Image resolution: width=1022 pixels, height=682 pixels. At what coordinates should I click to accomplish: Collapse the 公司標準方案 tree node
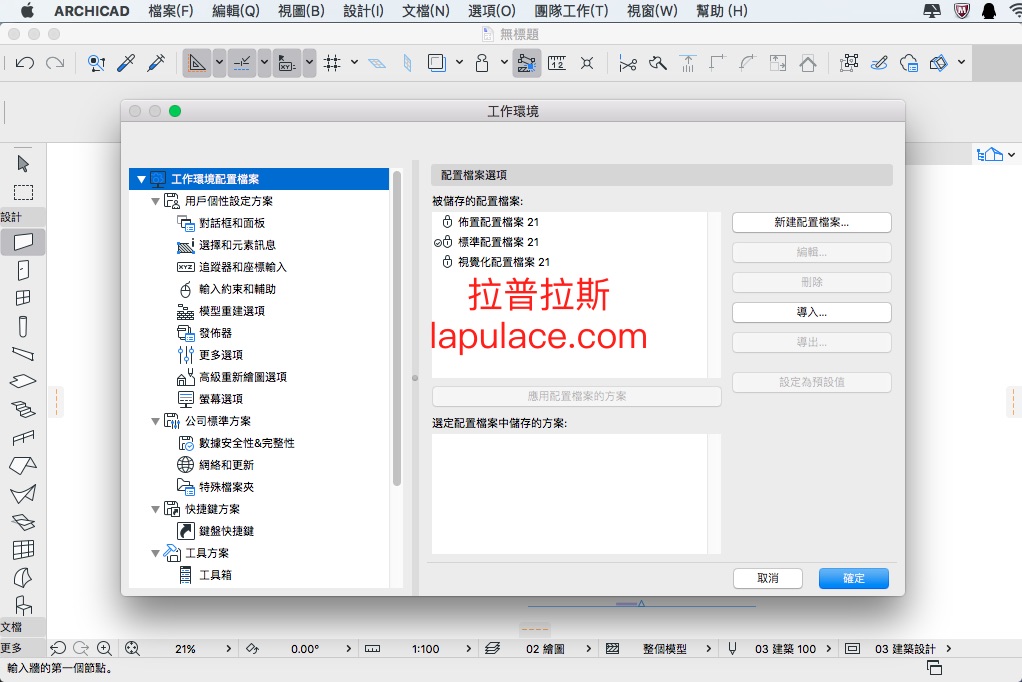pyautogui.click(x=155, y=422)
